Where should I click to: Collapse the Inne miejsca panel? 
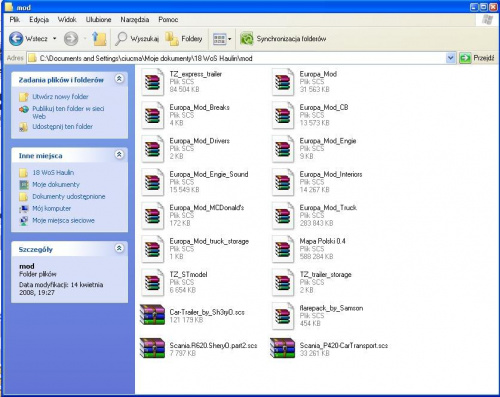[119, 155]
